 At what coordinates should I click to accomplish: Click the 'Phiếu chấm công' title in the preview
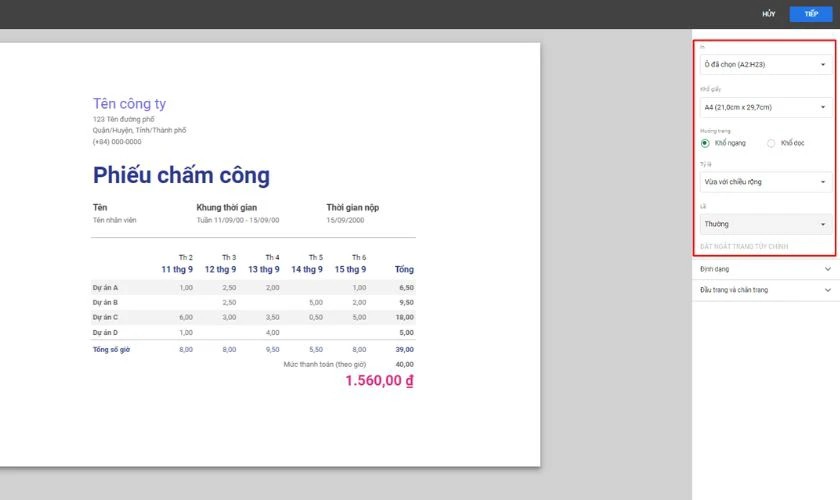click(x=181, y=175)
